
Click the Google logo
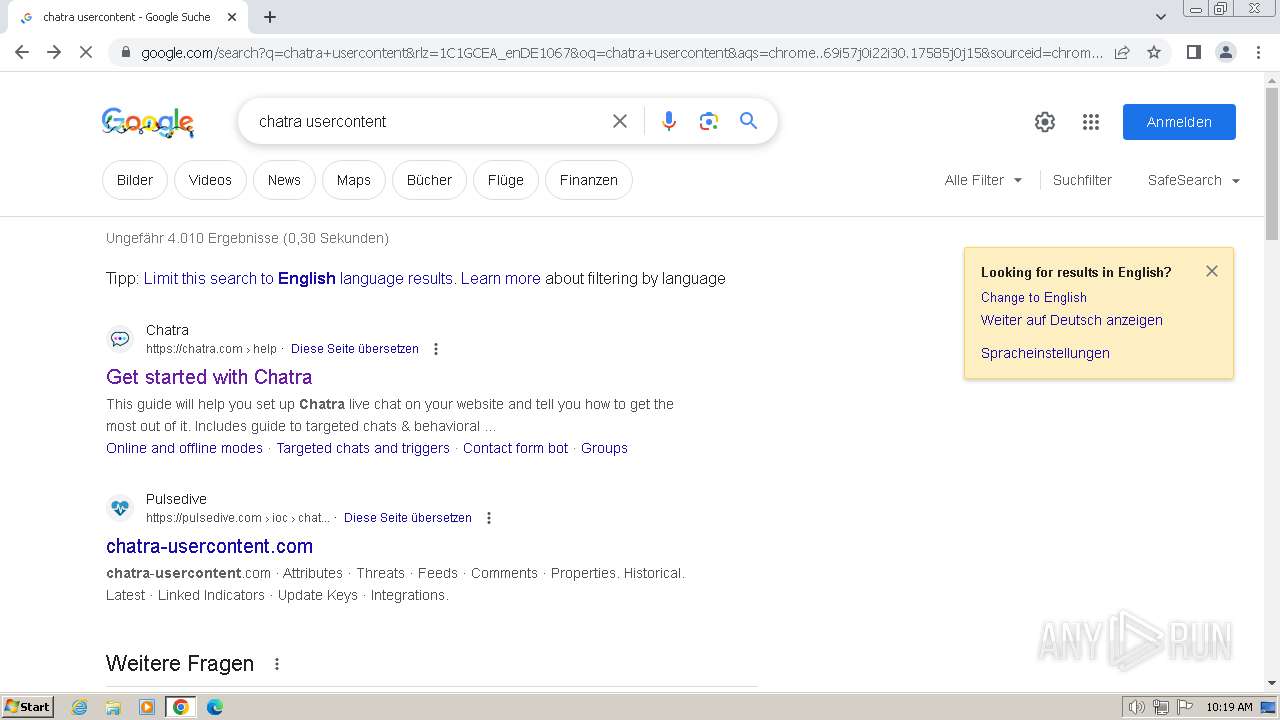(148, 122)
